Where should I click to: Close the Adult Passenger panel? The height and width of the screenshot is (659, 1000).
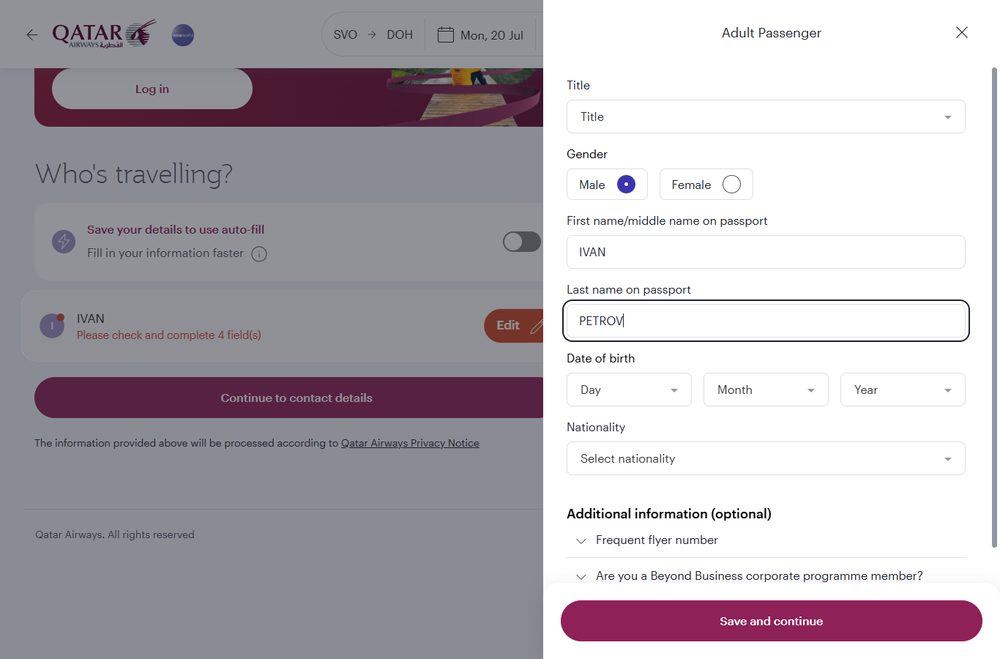[962, 33]
